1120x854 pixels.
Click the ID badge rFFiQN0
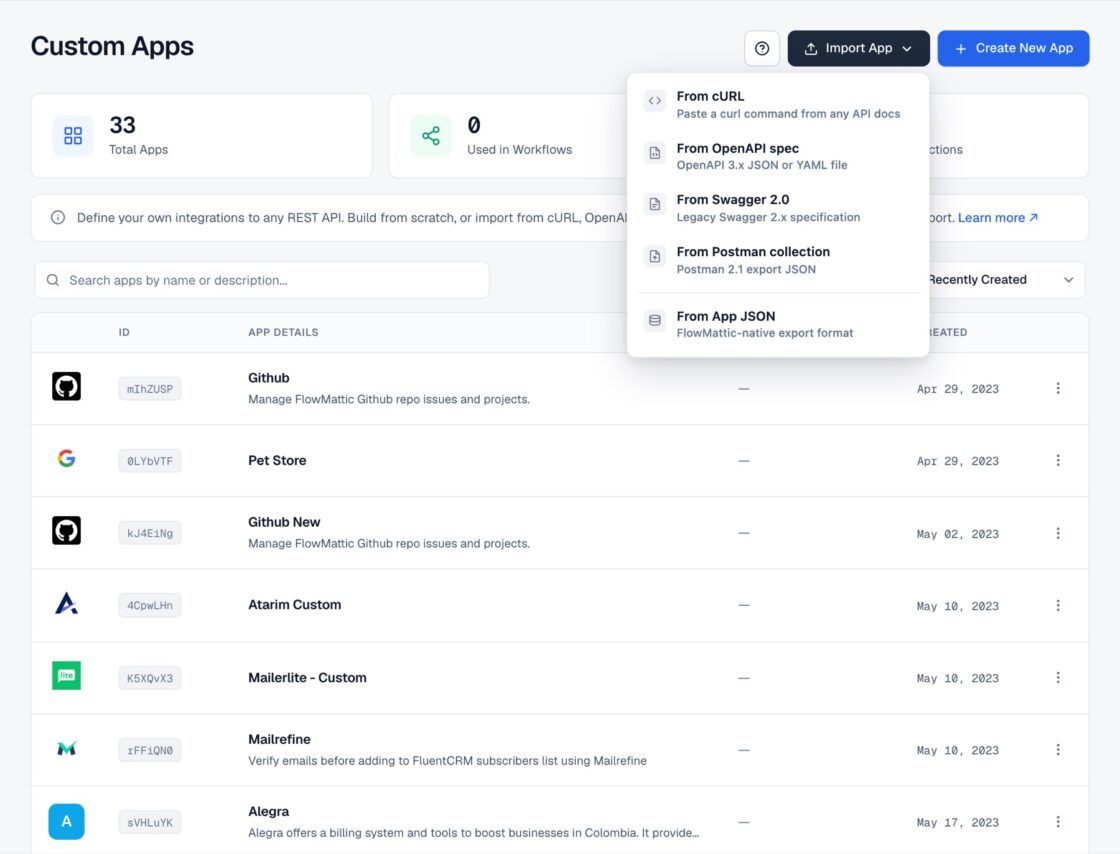coord(150,750)
